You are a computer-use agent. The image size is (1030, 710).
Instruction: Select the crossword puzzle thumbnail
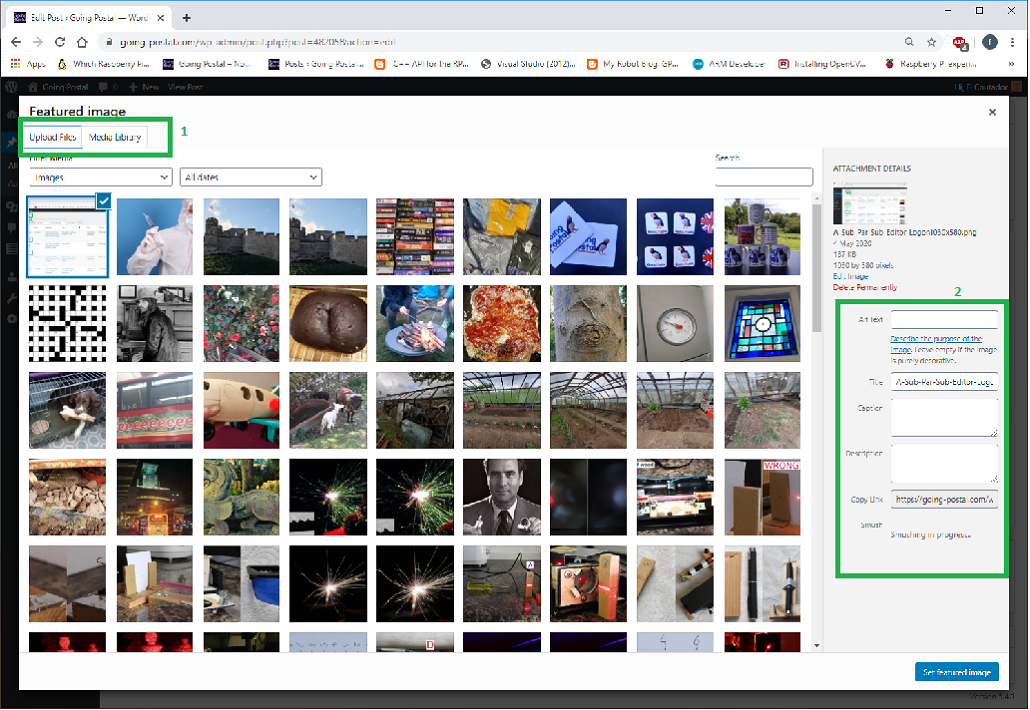(x=67, y=324)
